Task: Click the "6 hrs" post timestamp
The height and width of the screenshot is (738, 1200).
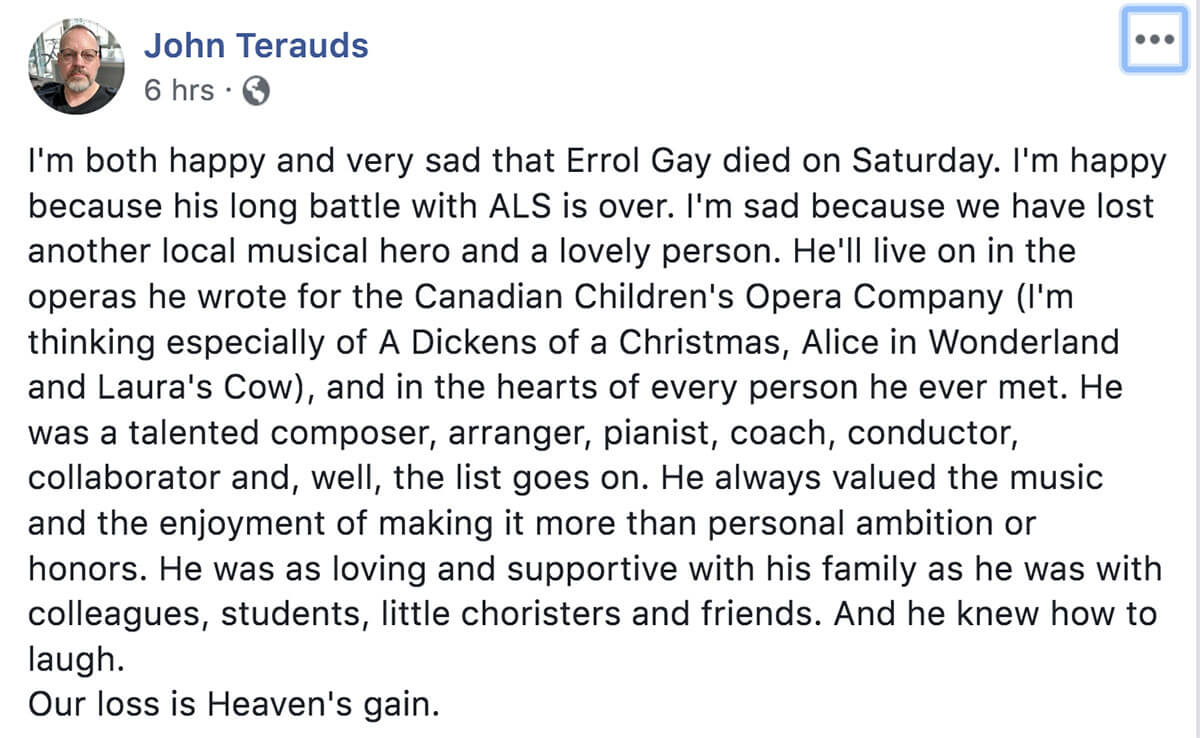Action: pyautogui.click(x=179, y=90)
